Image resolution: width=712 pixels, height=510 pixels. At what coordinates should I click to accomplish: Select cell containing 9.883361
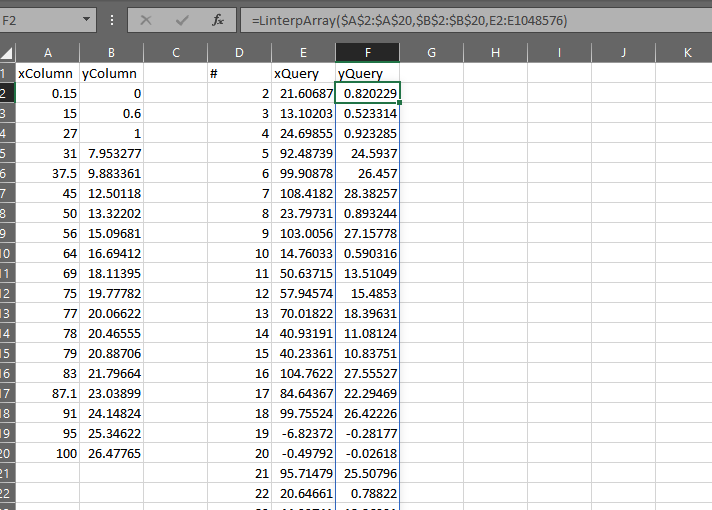(x=111, y=173)
